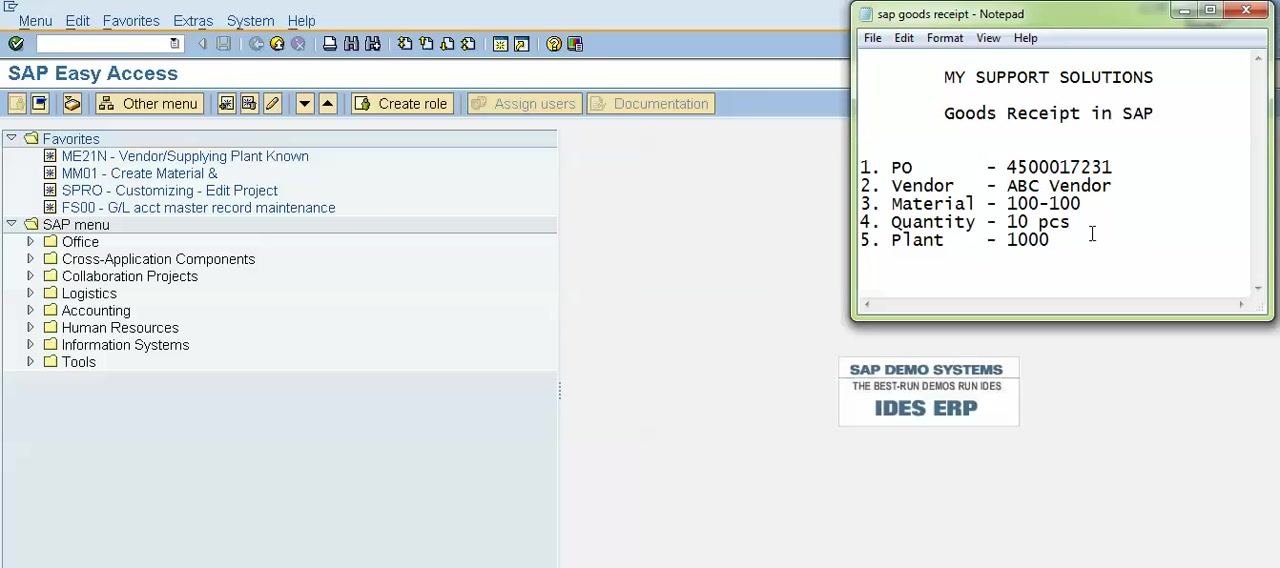The image size is (1280, 568).
Task: Click the Notepad horizontal scrollbar right arrow
Action: point(1241,304)
